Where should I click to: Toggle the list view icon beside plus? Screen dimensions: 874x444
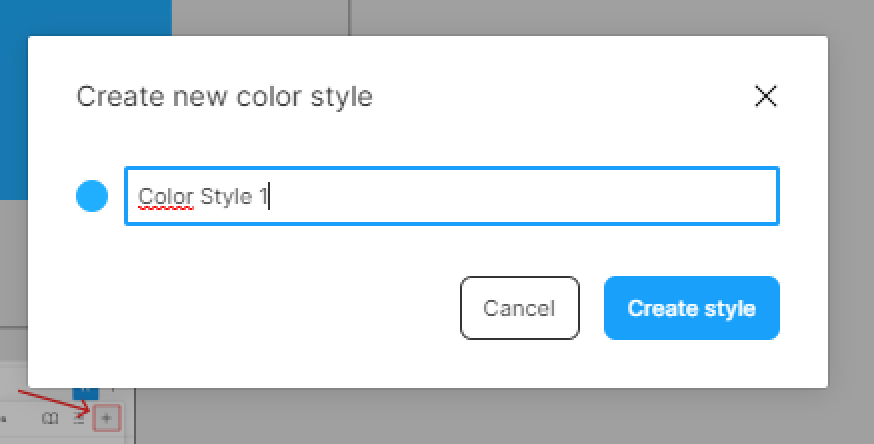point(79,419)
